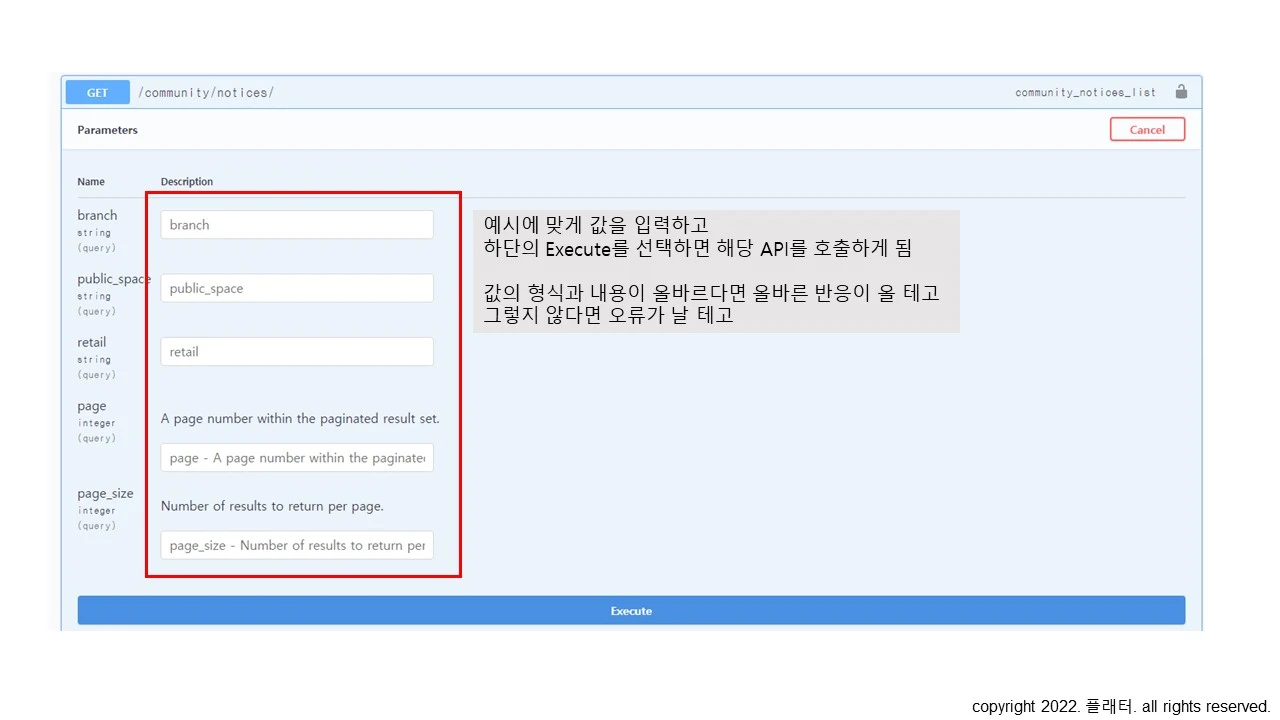Select the page_size parameter name label
Screen dimensions: 1280x720
tap(105, 492)
